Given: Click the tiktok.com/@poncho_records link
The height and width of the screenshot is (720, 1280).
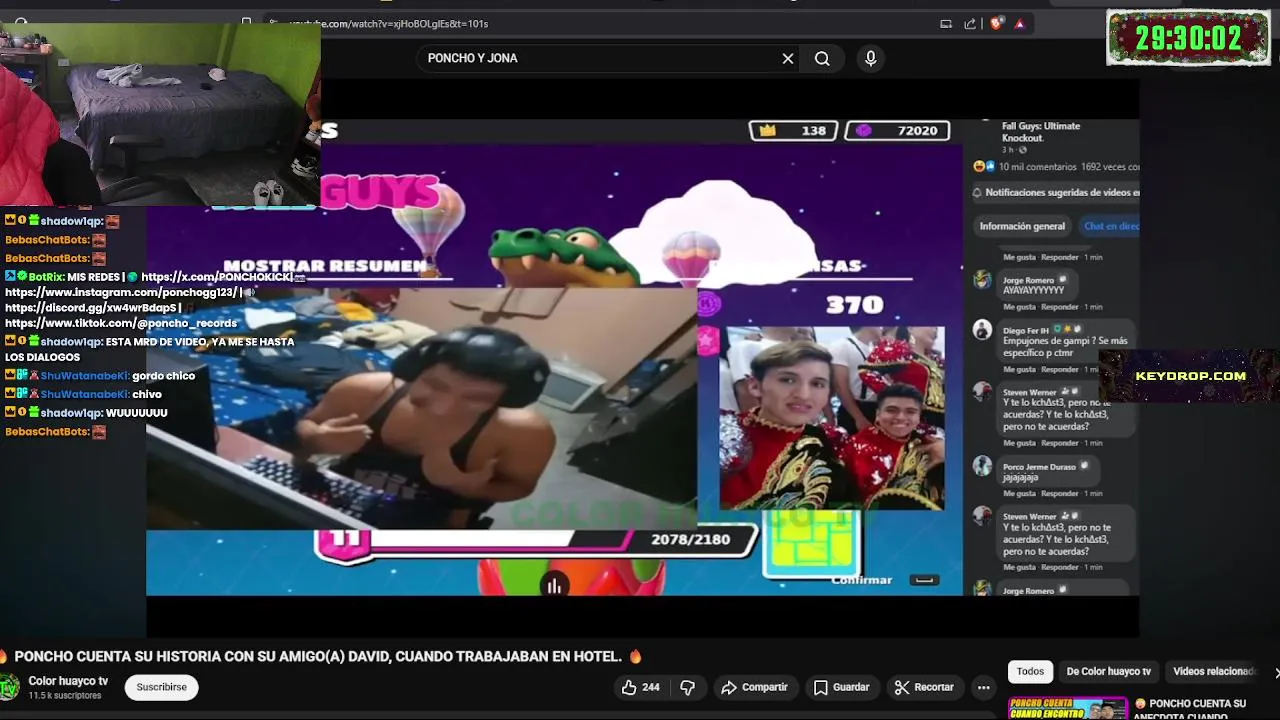Looking at the screenshot, I should coord(121,324).
